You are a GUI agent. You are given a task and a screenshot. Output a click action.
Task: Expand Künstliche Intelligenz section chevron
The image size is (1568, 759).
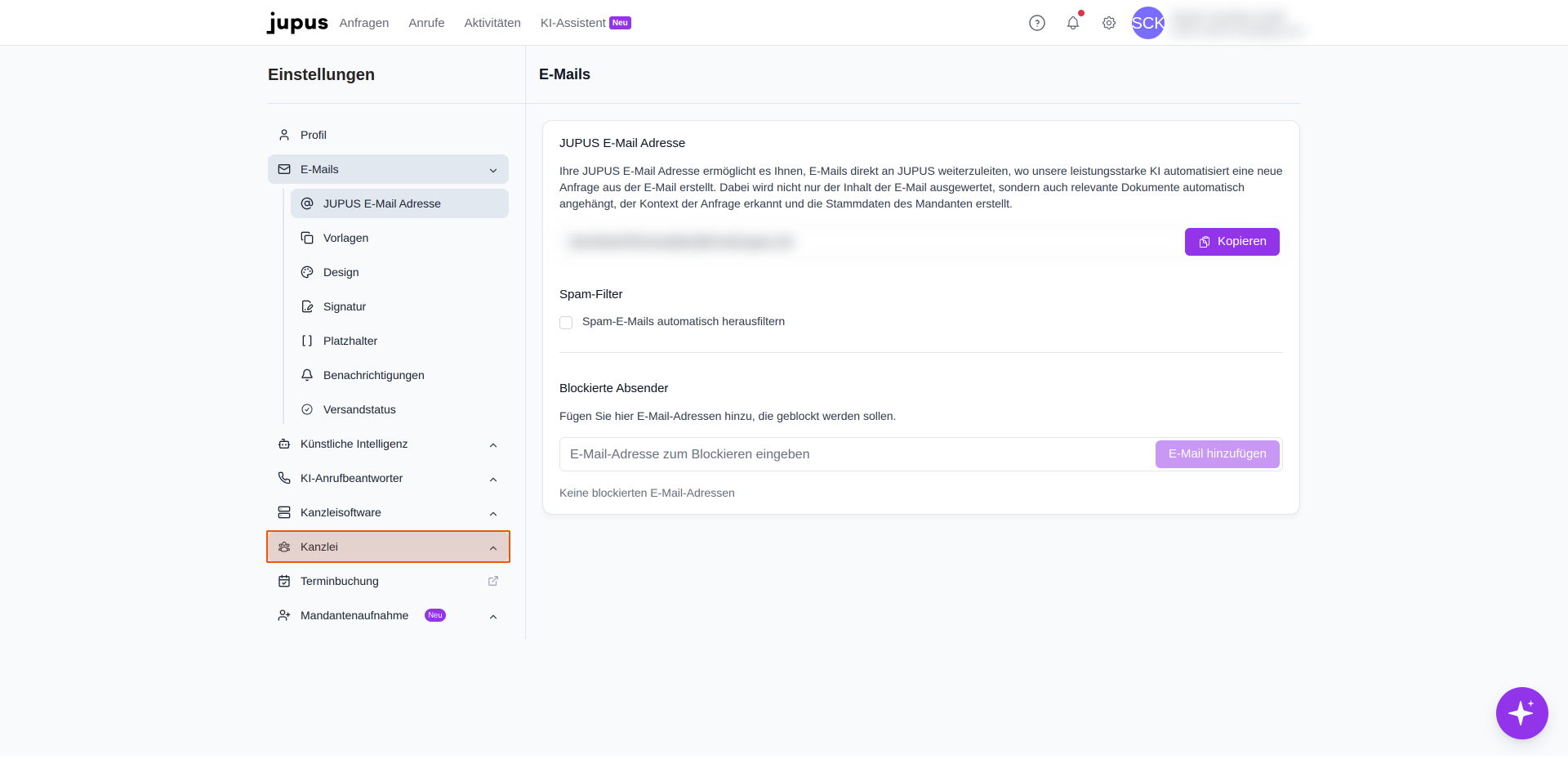(x=493, y=444)
